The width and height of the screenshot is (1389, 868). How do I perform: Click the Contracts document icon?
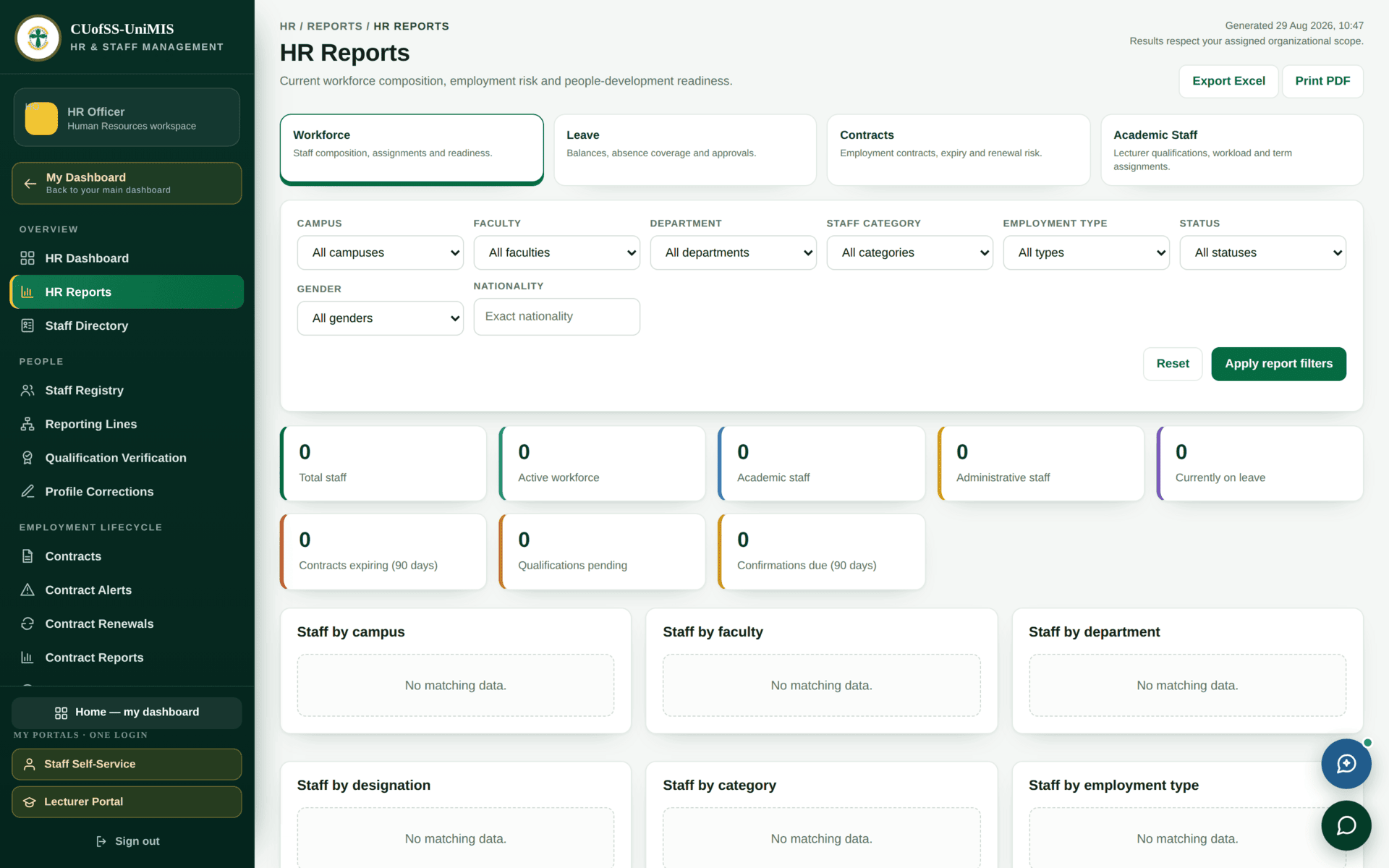tap(27, 556)
